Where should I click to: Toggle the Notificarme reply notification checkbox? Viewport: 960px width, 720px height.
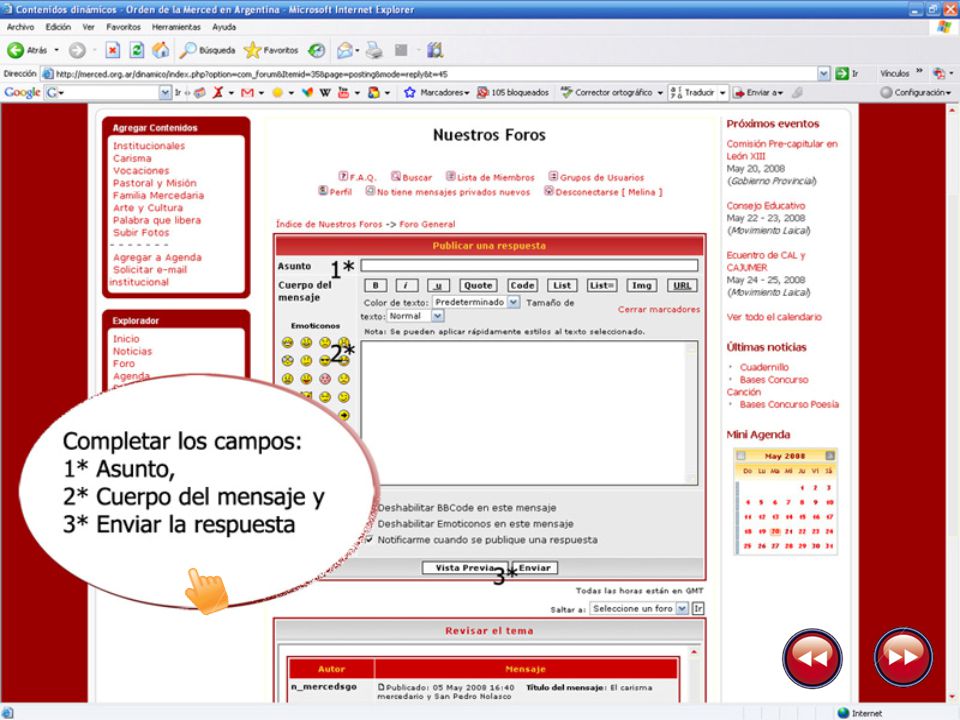pyautogui.click(x=369, y=539)
